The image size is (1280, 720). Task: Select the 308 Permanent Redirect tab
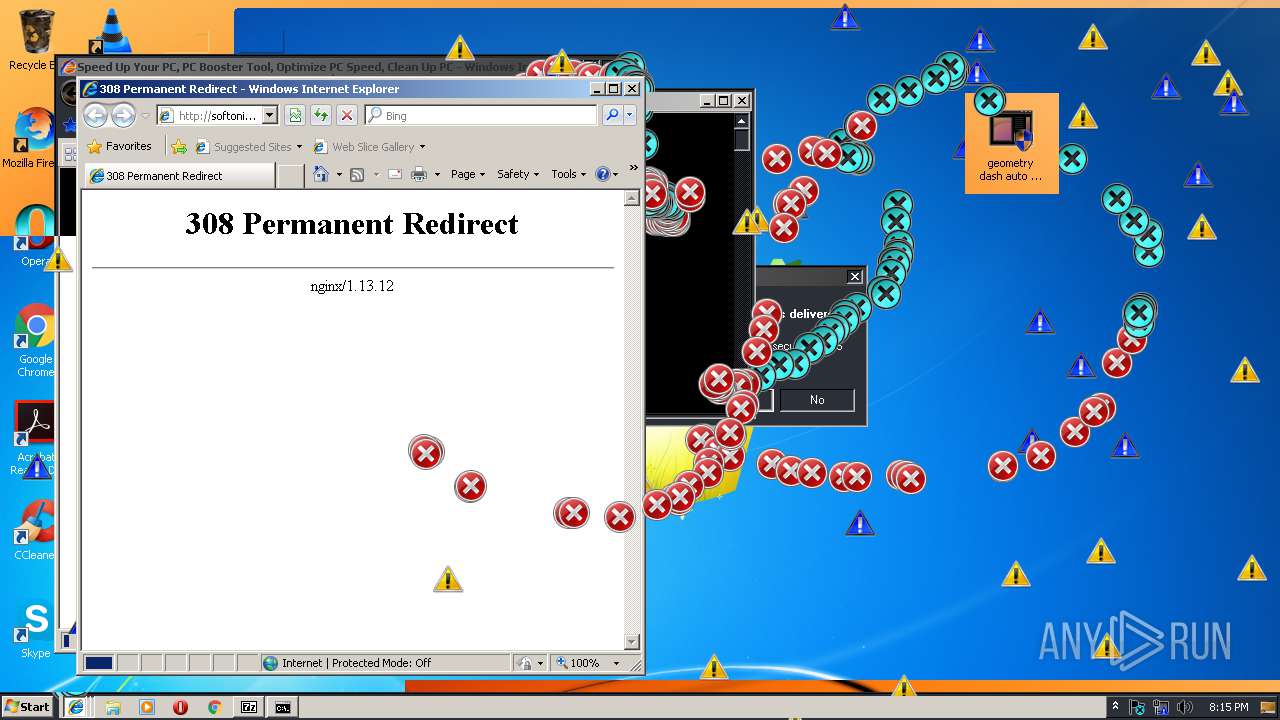(180, 176)
